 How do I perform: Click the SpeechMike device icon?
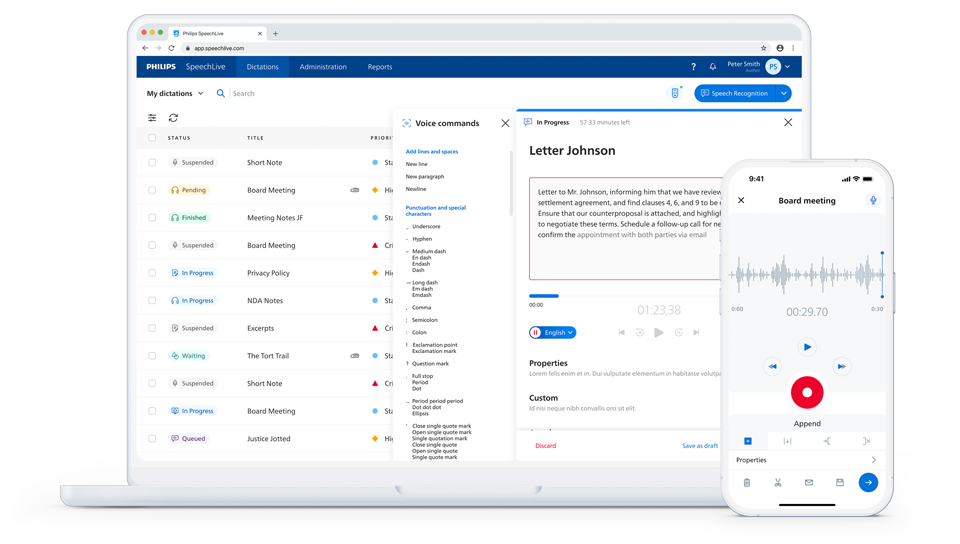675,93
